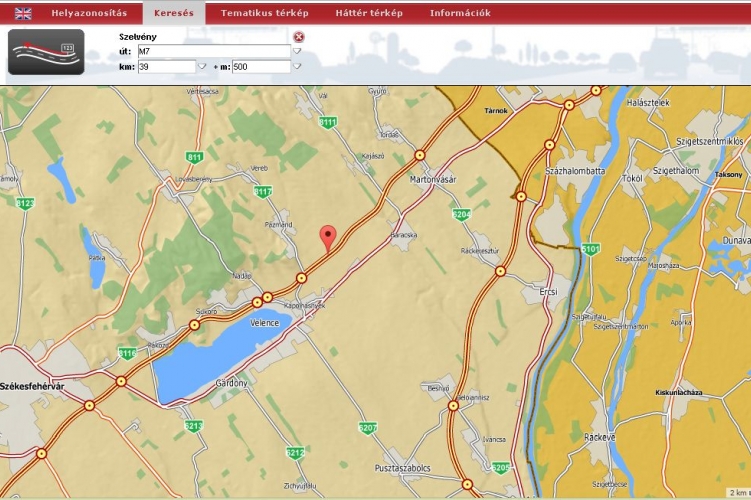Open the Információk tab

click(x=460, y=13)
